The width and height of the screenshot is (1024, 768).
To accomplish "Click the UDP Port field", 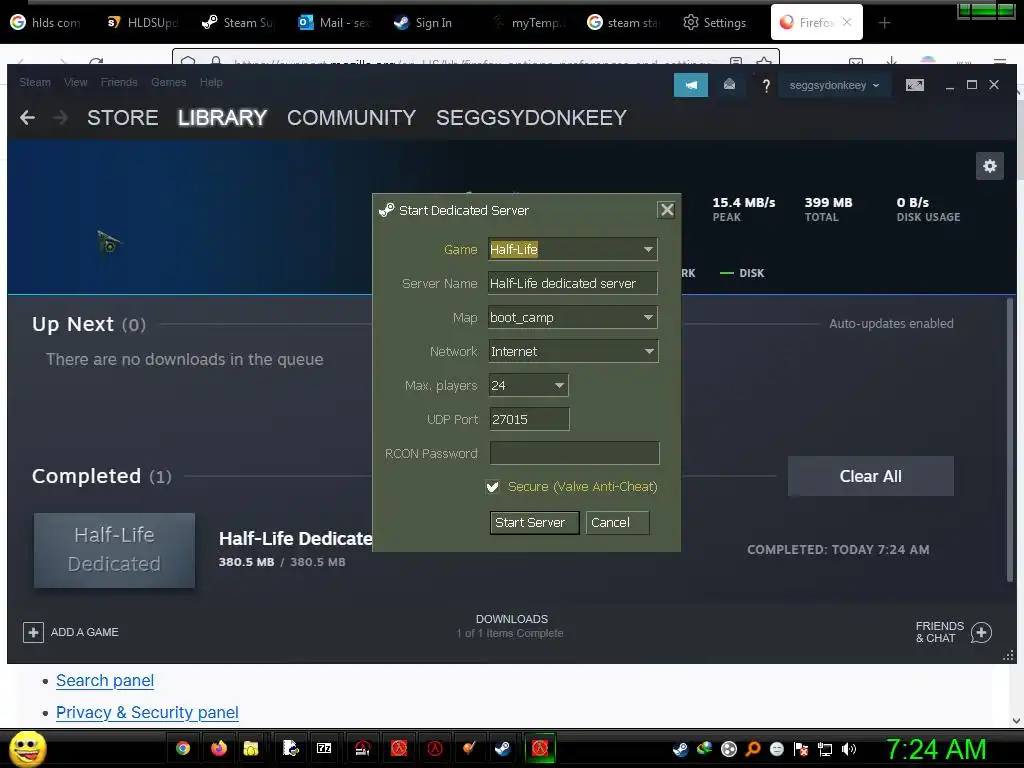I will [x=529, y=419].
